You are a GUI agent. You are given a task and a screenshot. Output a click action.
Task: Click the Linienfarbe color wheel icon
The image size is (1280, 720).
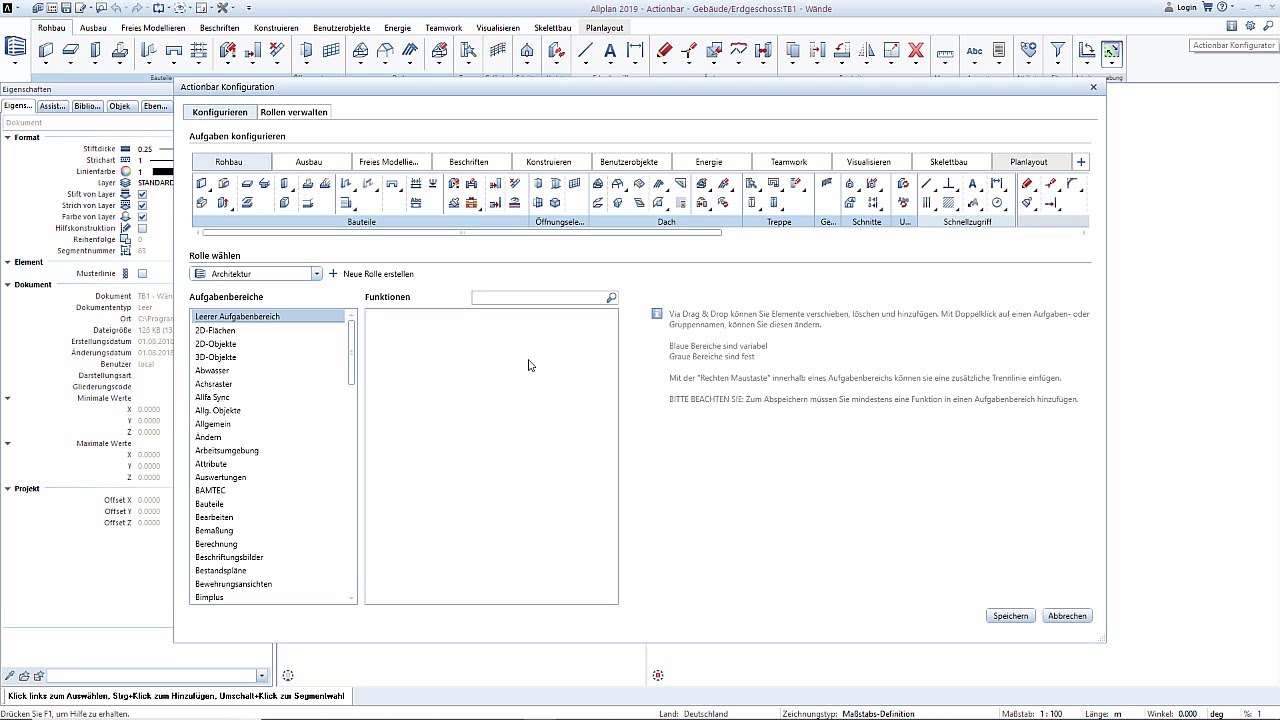tap(126, 171)
